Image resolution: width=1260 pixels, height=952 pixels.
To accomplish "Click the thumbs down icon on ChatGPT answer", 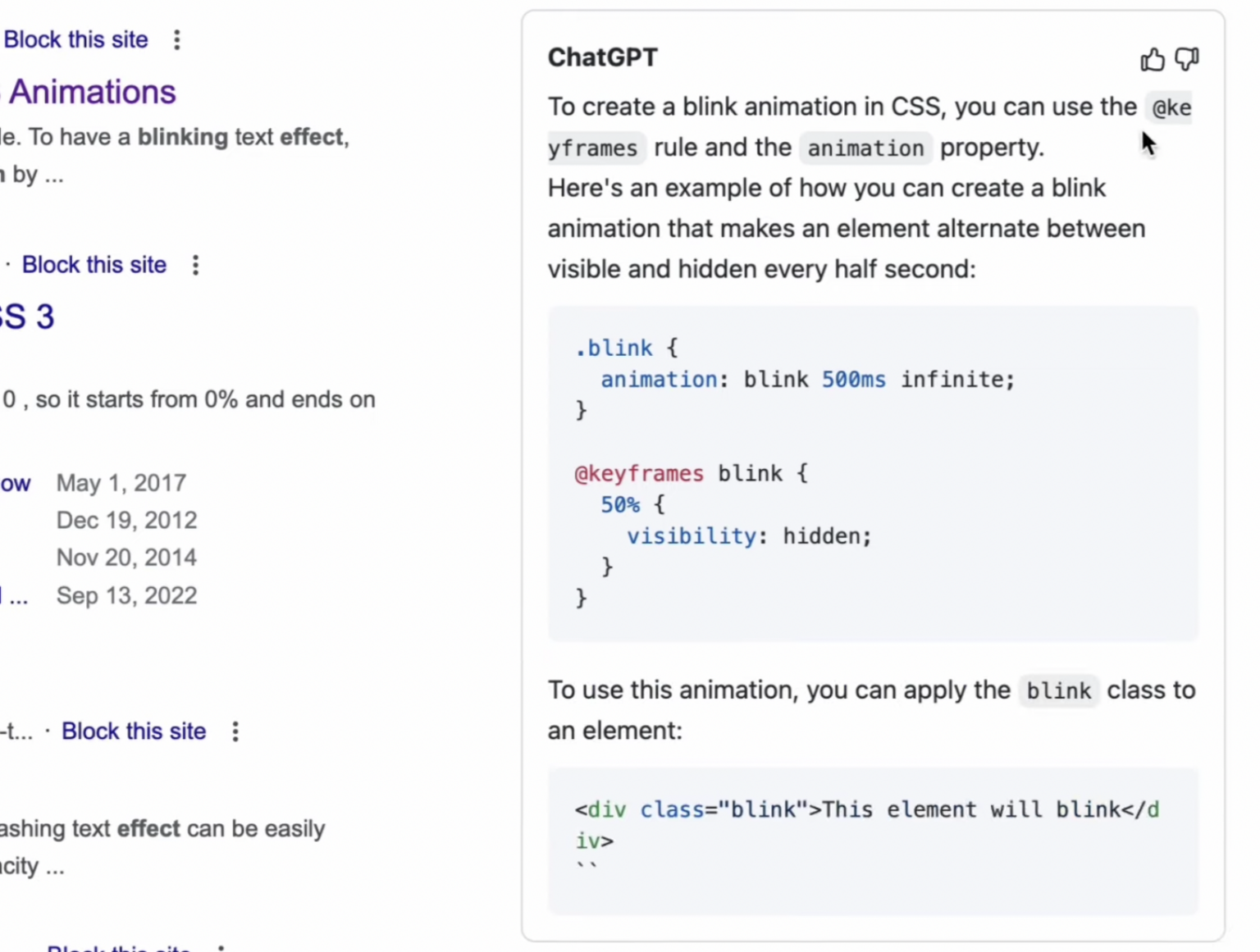I will (x=1186, y=59).
